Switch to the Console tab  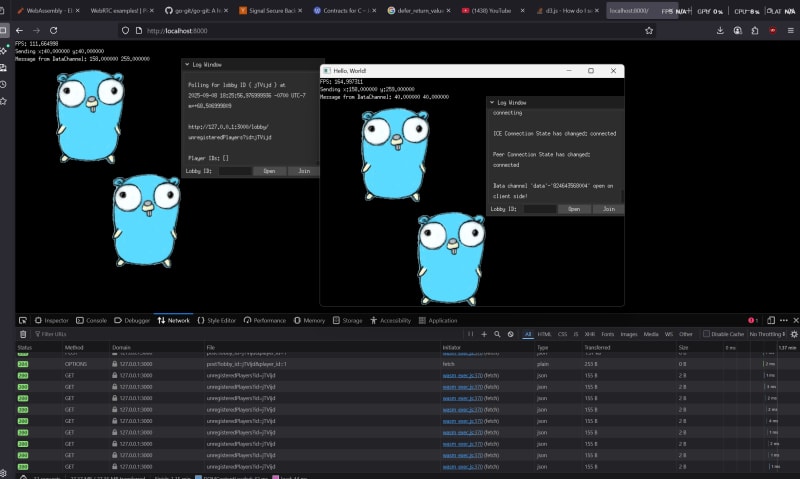coord(91,320)
